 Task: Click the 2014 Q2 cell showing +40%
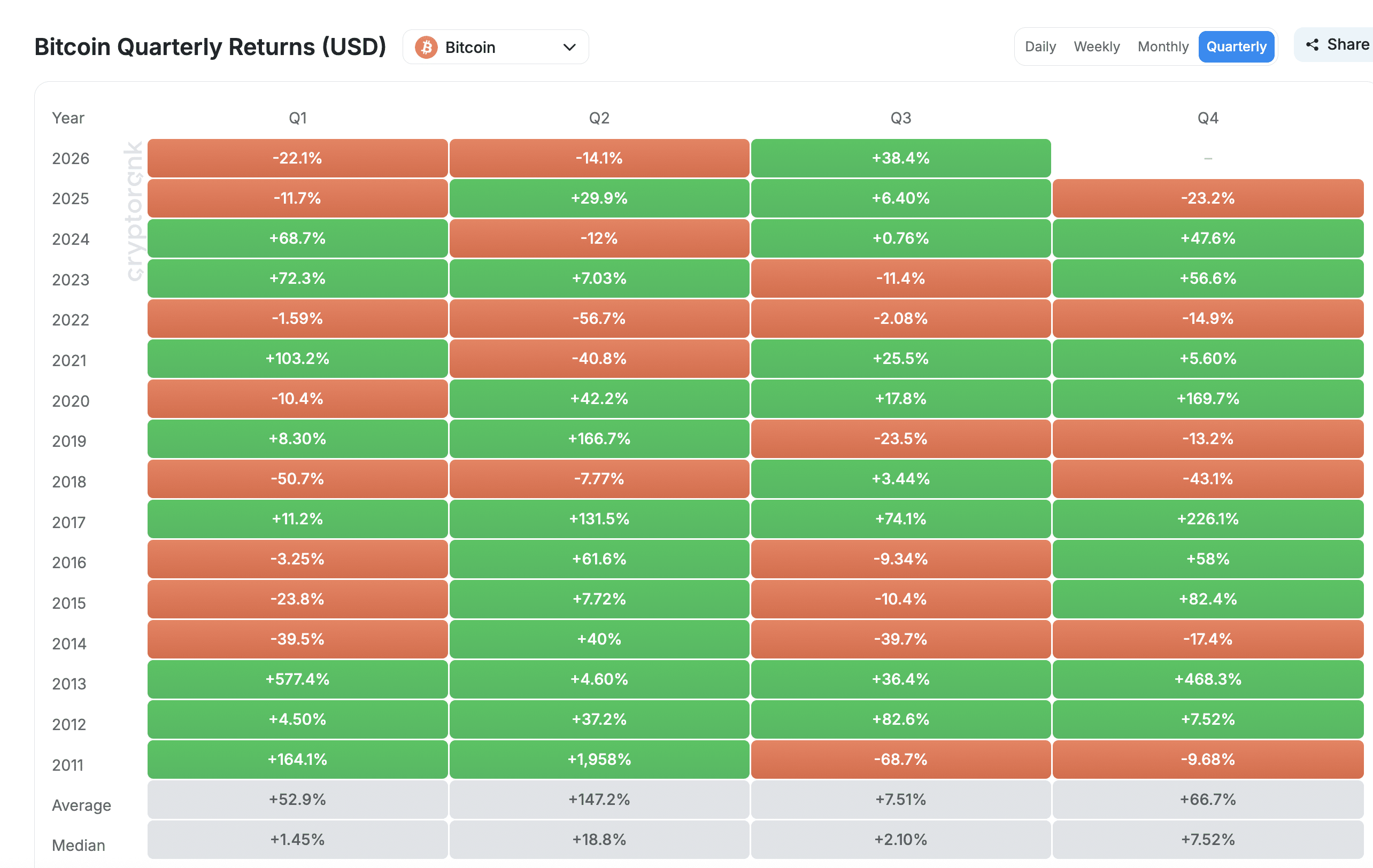599,639
